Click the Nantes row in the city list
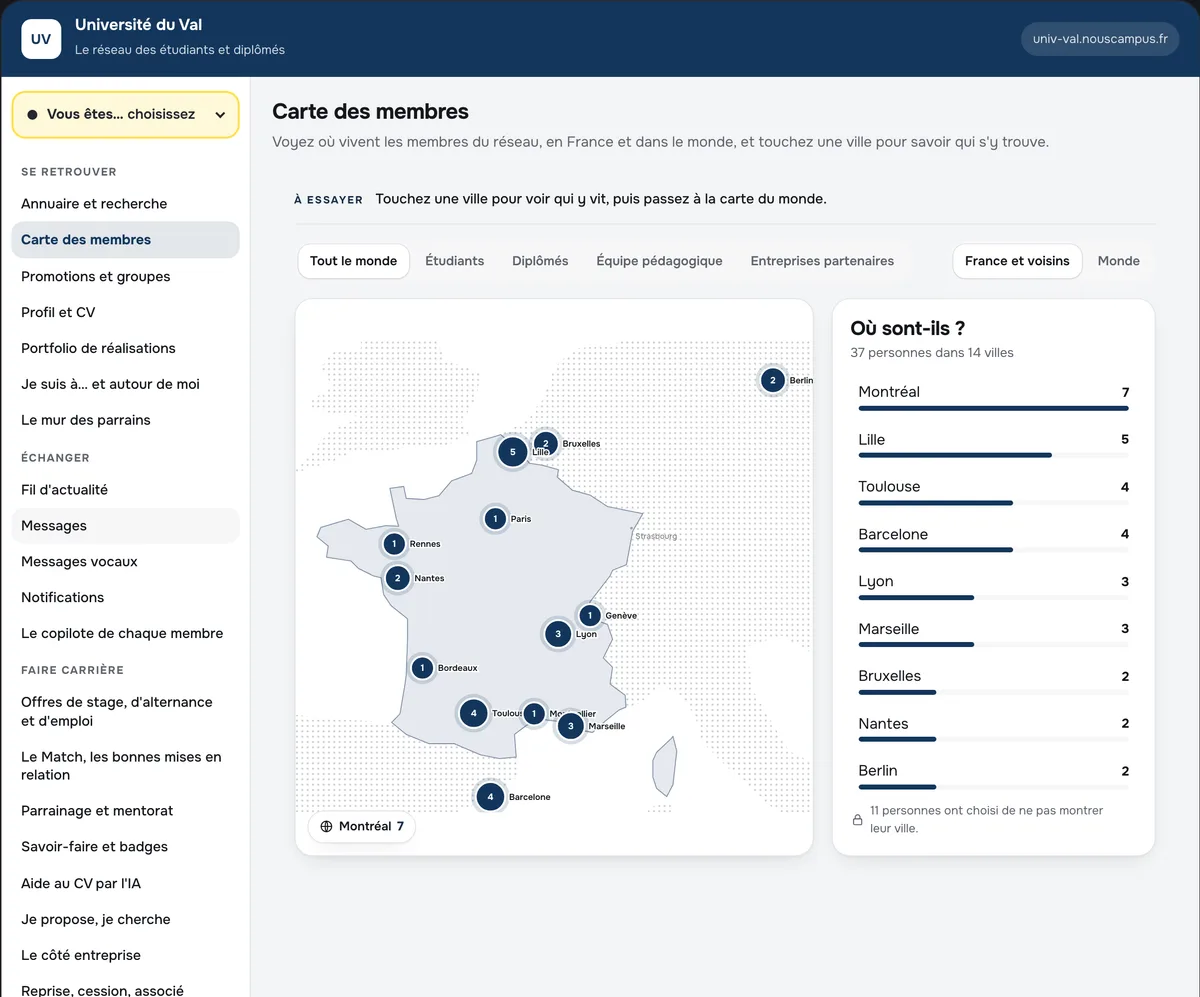Viewport: 1200px width, 997px height. 993,728
